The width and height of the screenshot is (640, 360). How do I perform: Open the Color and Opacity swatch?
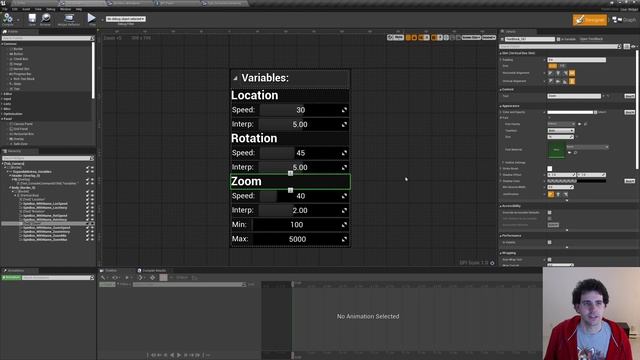point(570,112)
